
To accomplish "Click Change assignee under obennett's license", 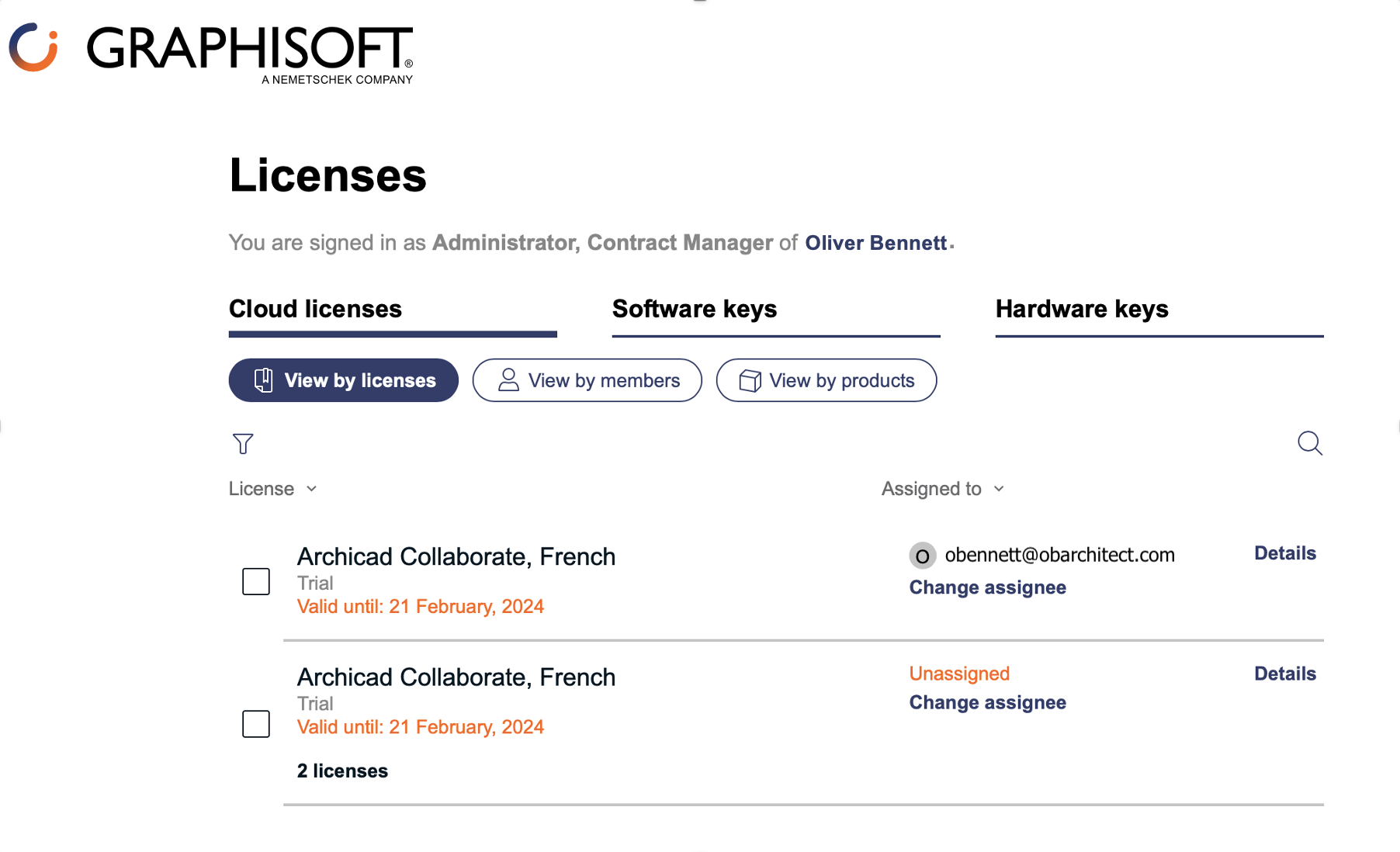I will (x=986, y=587).
